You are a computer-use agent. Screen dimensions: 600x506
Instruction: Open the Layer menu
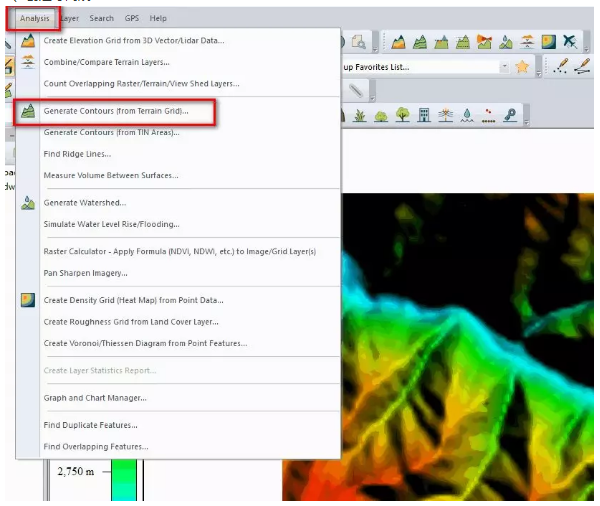point(70,18)
